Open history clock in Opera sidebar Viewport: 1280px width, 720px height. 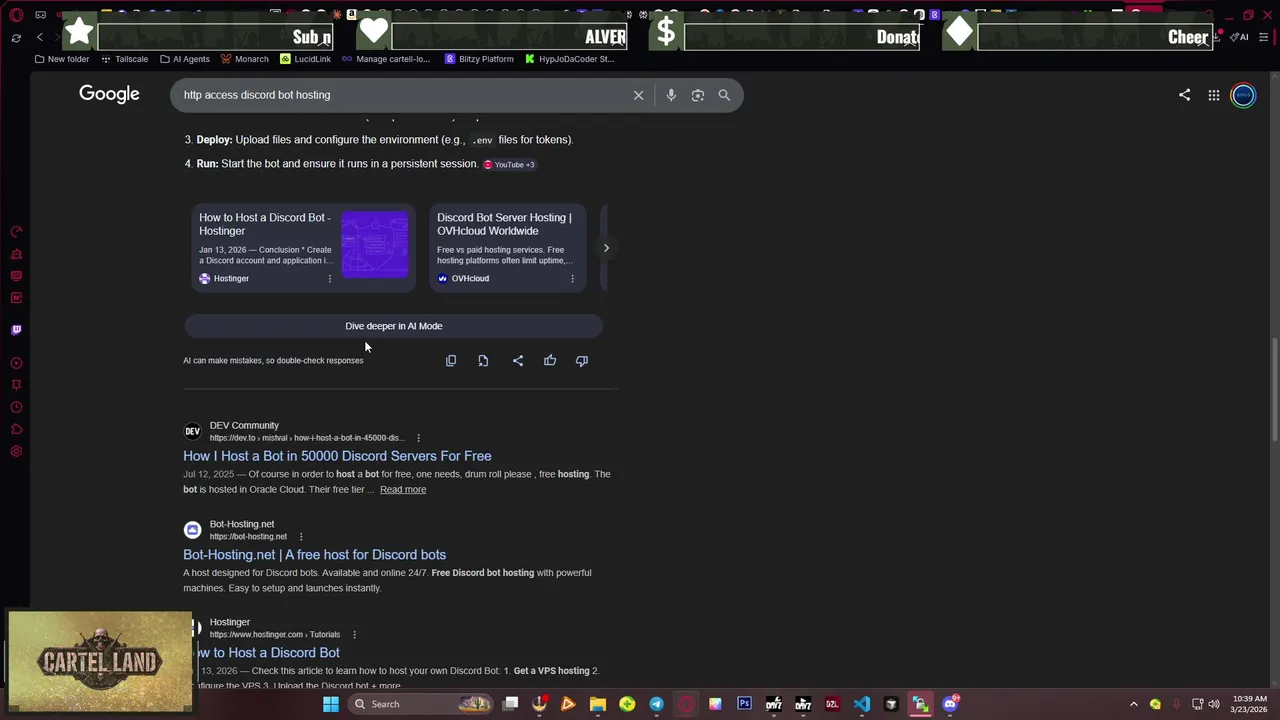click(x=16, y=407)
